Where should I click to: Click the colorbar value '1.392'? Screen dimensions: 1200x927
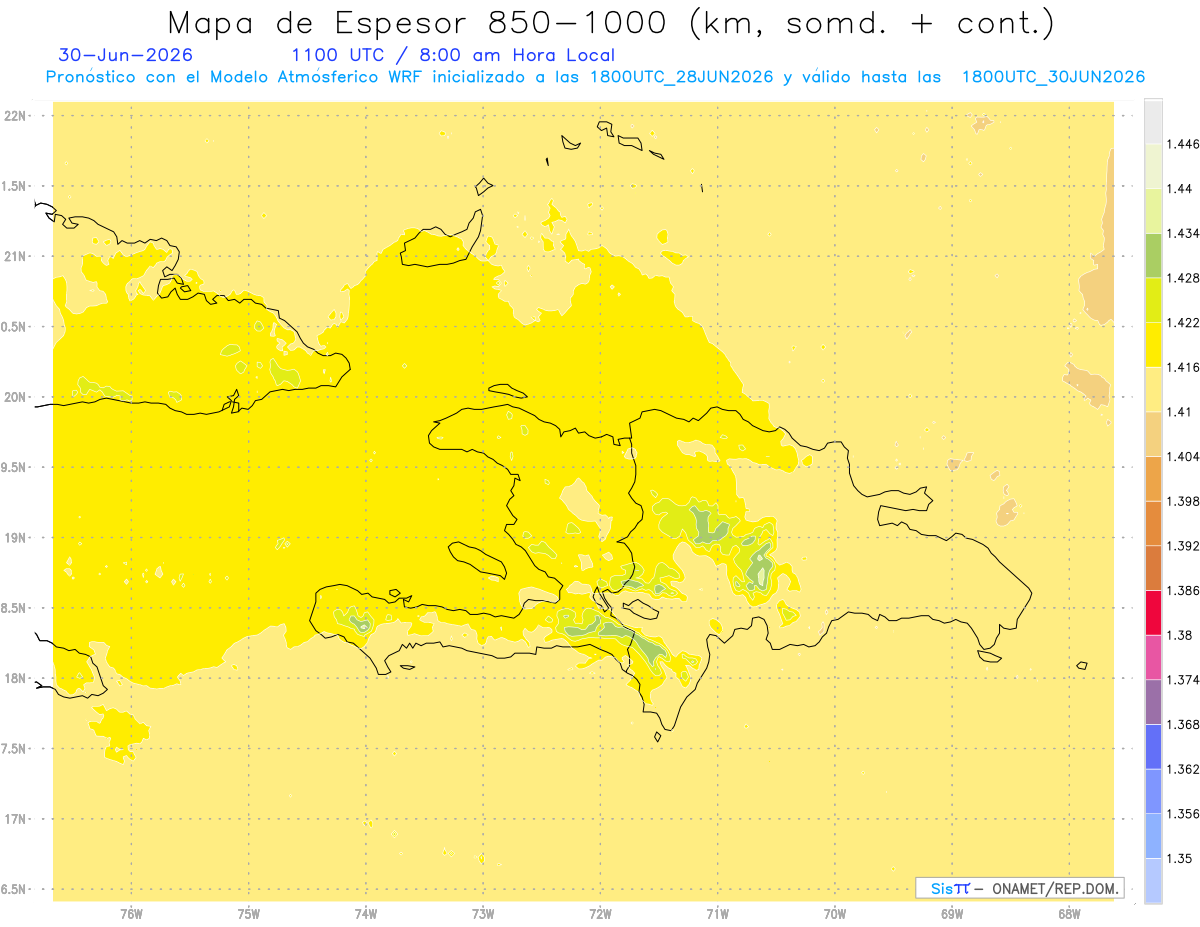1184,546
